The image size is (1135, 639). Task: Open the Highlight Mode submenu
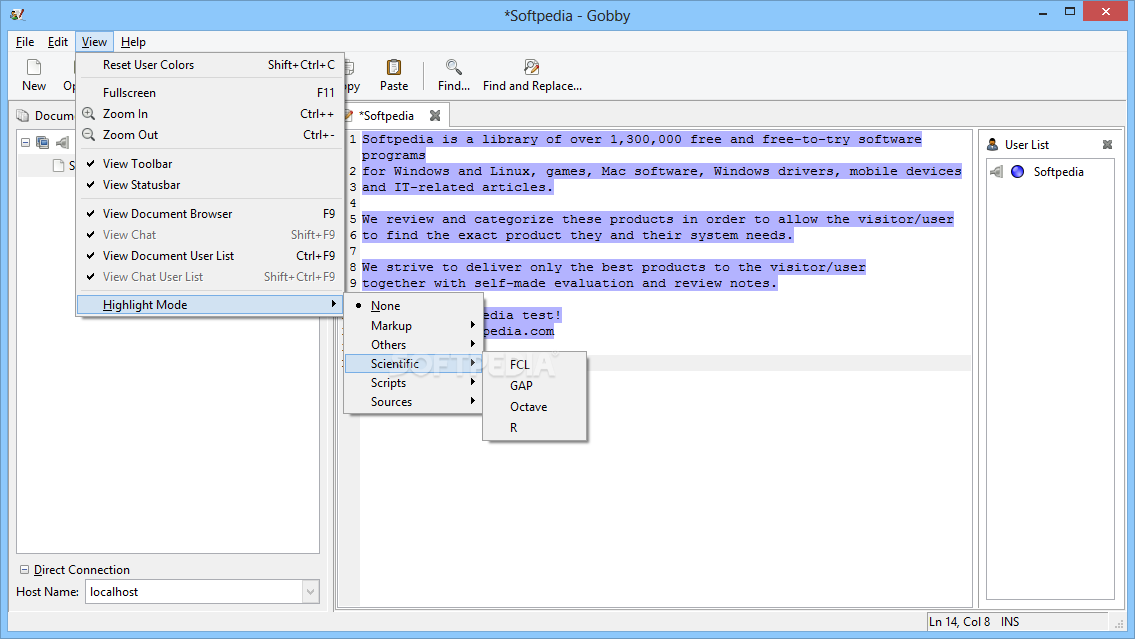210,305
